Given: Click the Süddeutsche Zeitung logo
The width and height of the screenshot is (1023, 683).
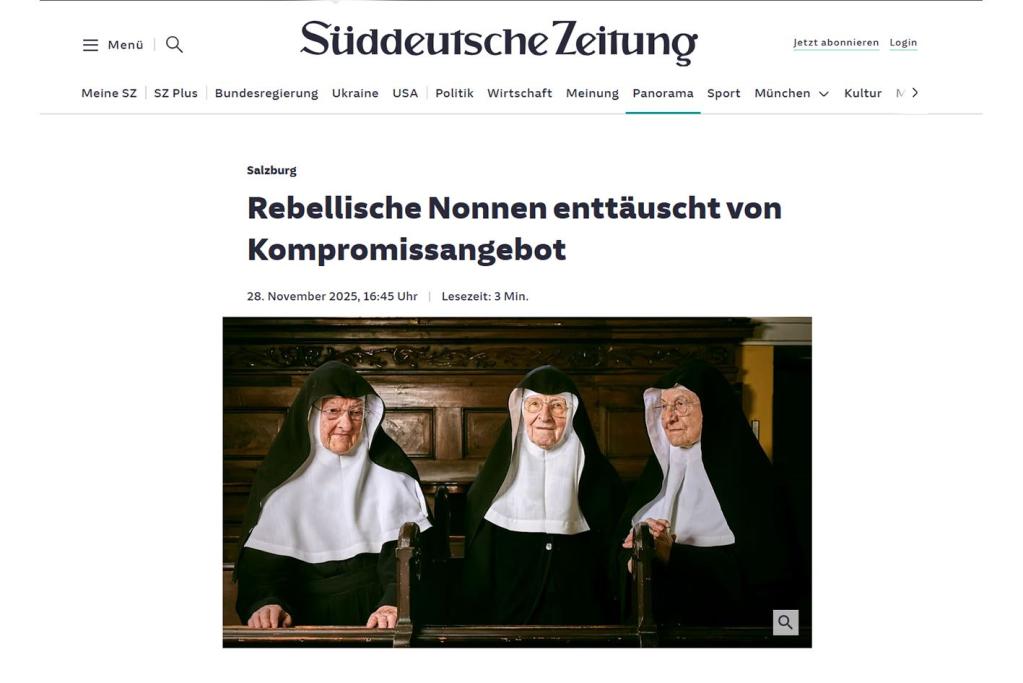Looking at the screenshot, I should (498, 42).
